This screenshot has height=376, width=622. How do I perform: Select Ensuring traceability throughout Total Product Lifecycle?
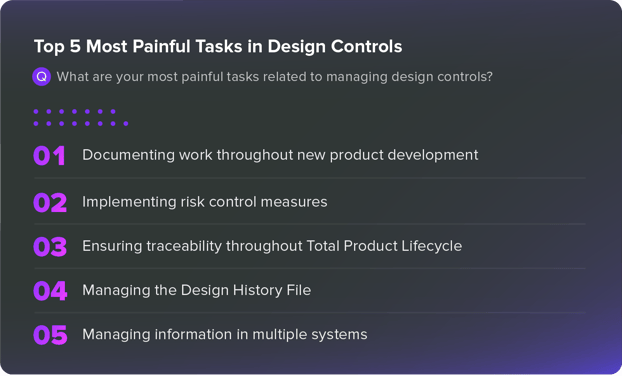tap(272, 246)
